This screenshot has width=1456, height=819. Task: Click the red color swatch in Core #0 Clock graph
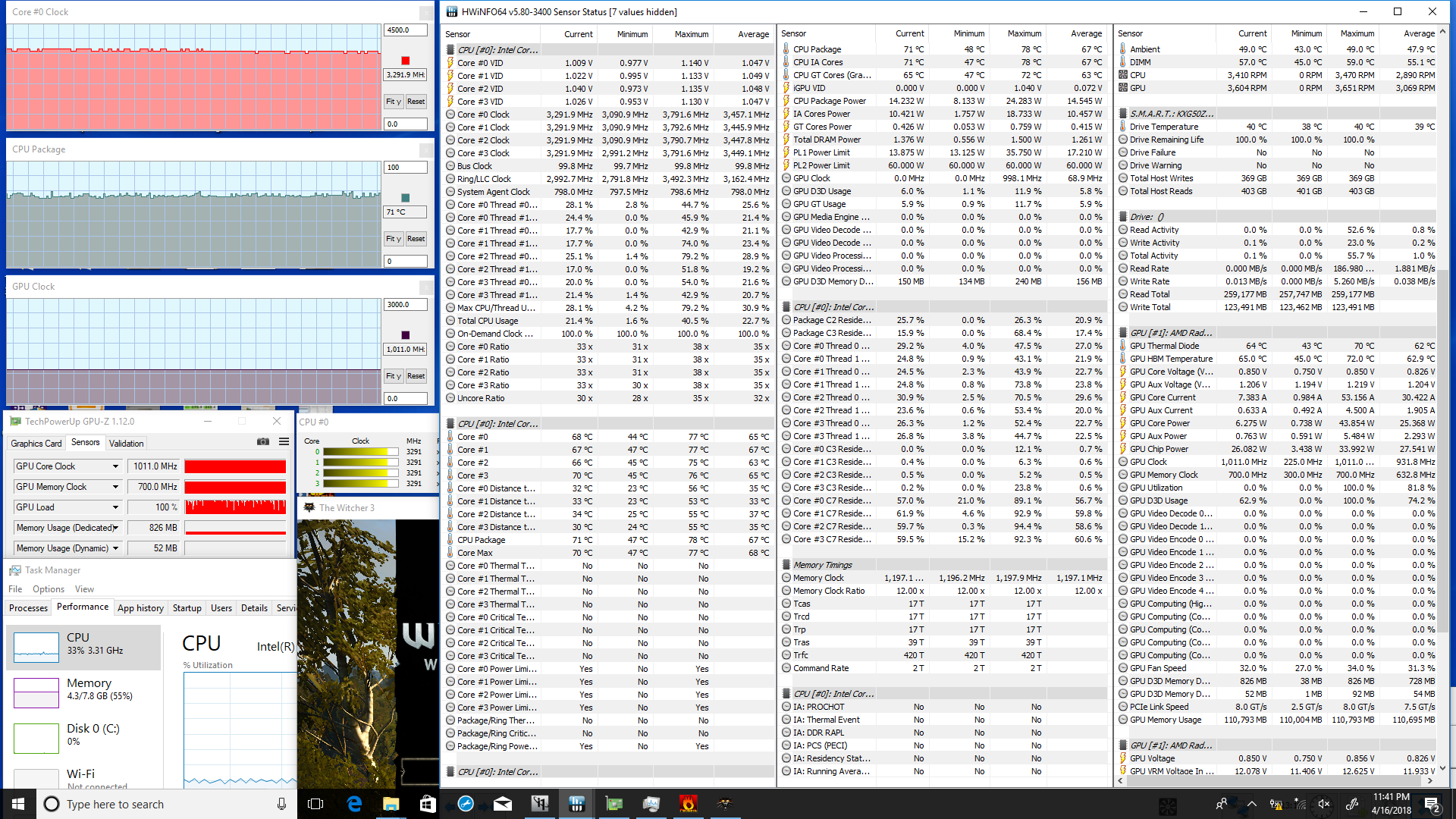point(405,61)
